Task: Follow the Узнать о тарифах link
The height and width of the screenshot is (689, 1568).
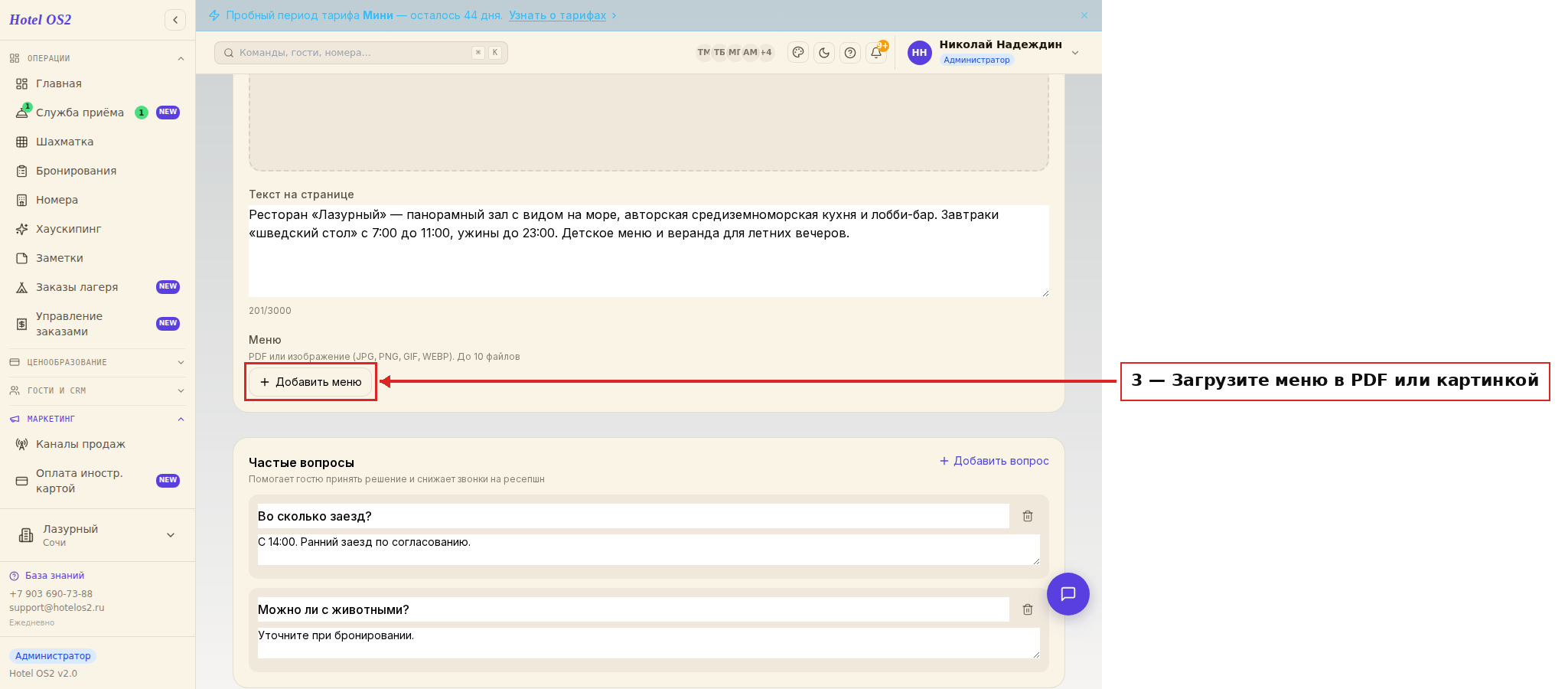Action: click(557, 15)
